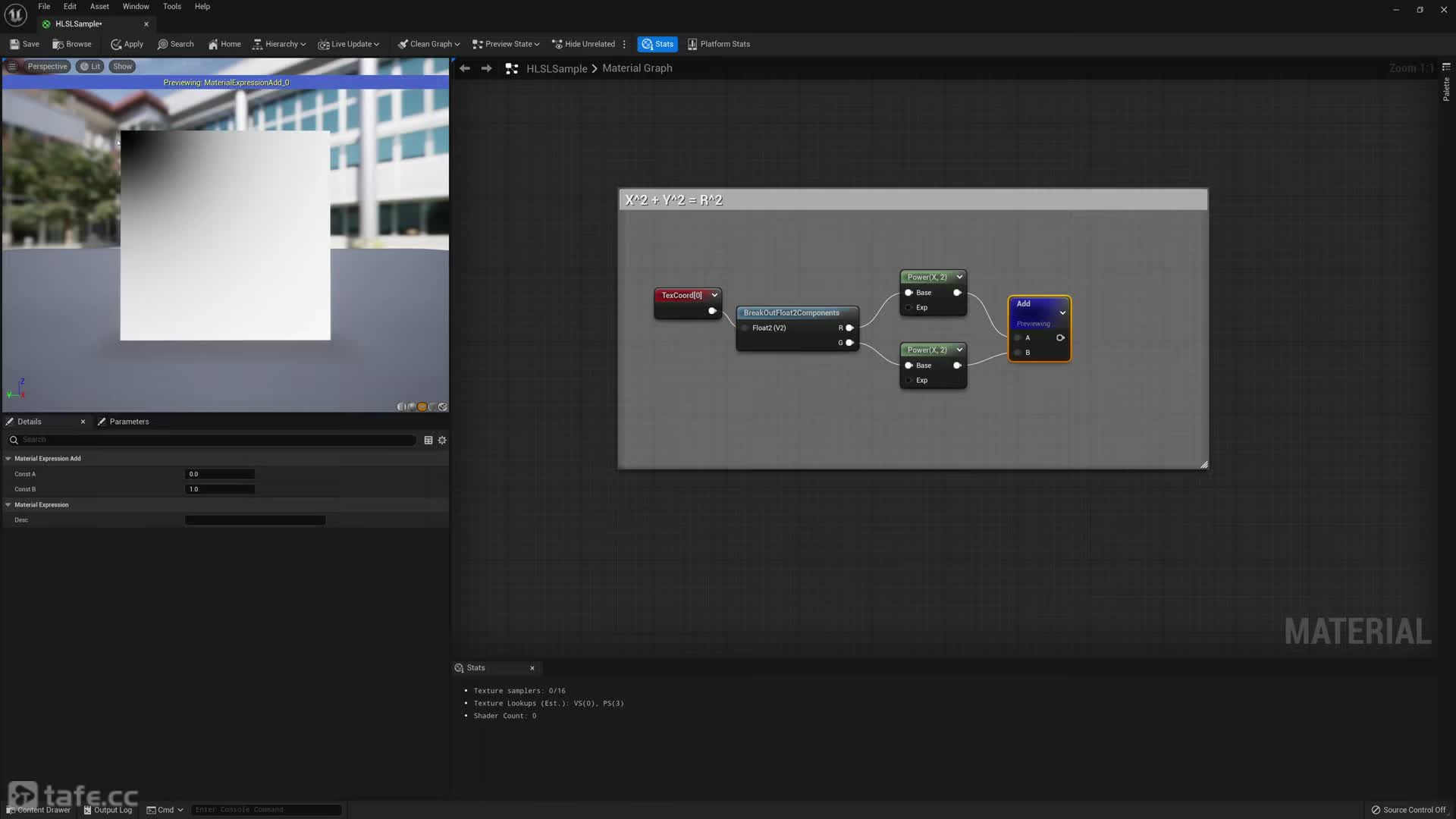Open Output Log
Viewport: 1456px width, 819px height.
[x=108, y=810]
